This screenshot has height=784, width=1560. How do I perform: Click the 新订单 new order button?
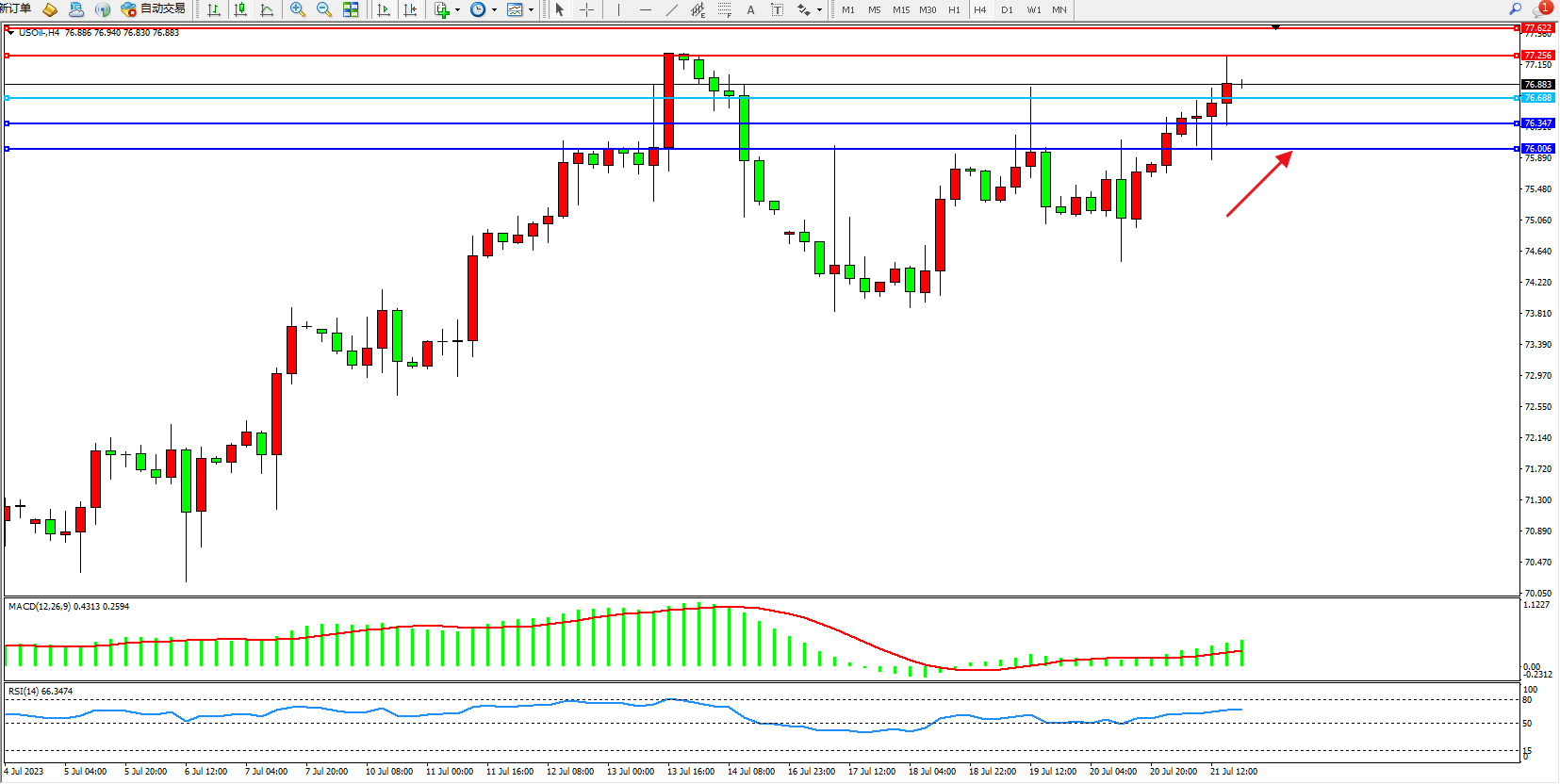(15, 8)
